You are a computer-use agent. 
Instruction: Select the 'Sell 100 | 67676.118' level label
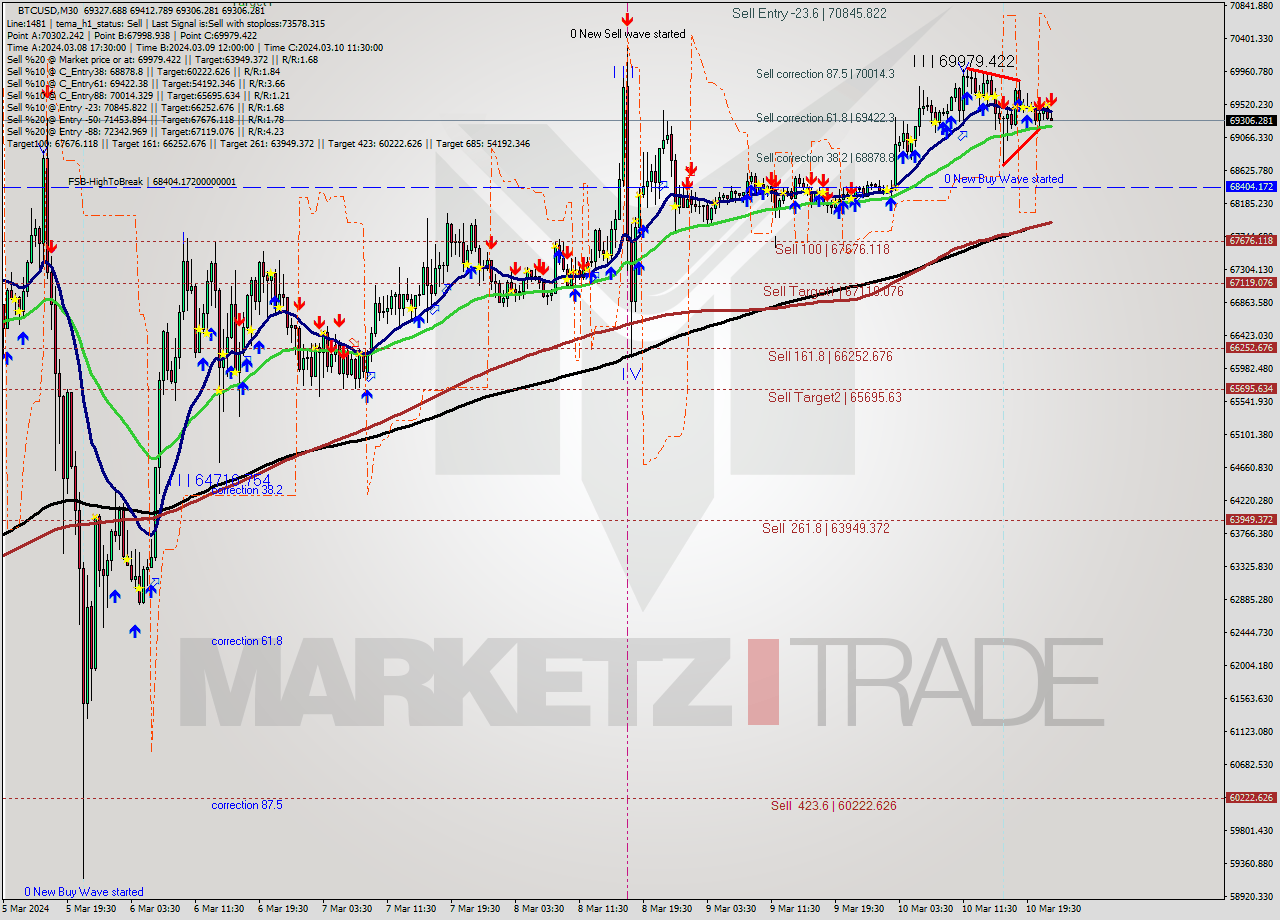coord(832,249)
